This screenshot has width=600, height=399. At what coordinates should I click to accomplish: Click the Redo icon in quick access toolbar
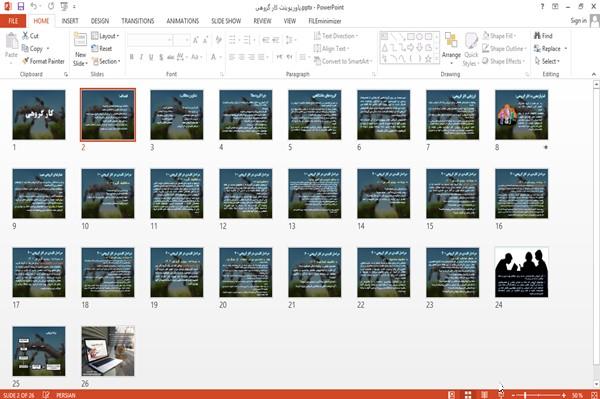[x=51, y=7]
